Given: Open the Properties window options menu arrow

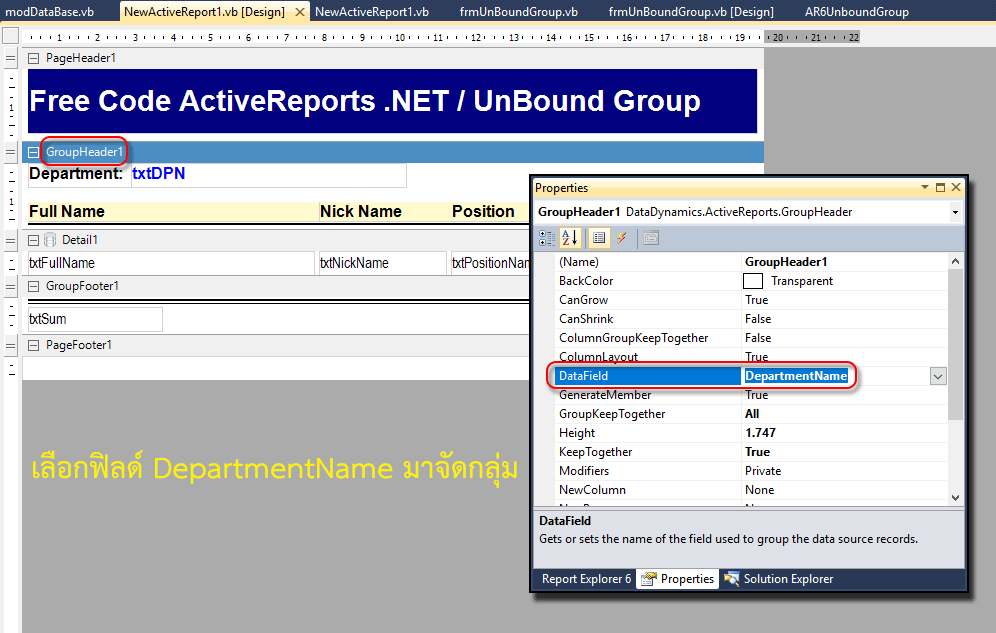Looking at the screenshot, I should pos(925,187).
